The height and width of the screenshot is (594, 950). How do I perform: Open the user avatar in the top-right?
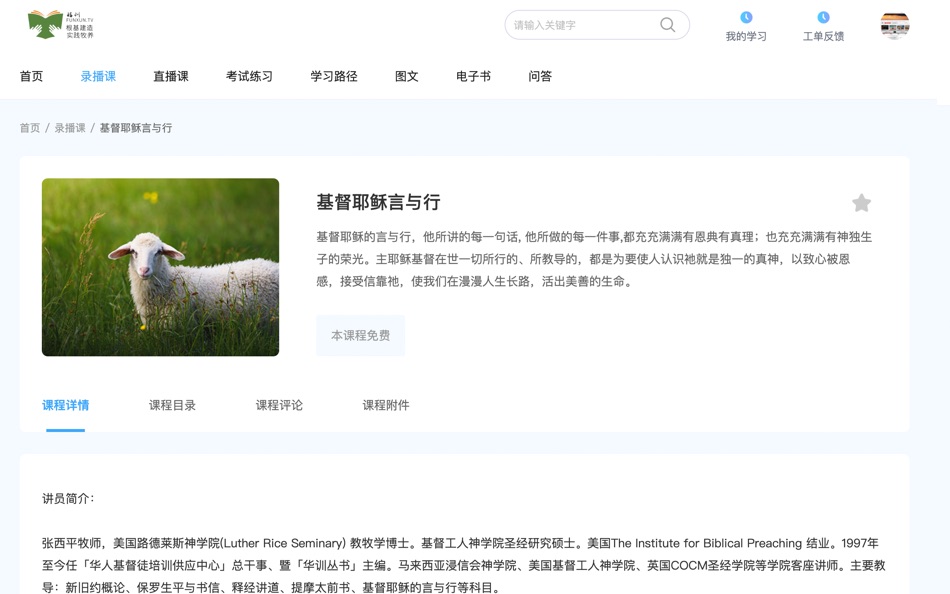pos(895,27)
